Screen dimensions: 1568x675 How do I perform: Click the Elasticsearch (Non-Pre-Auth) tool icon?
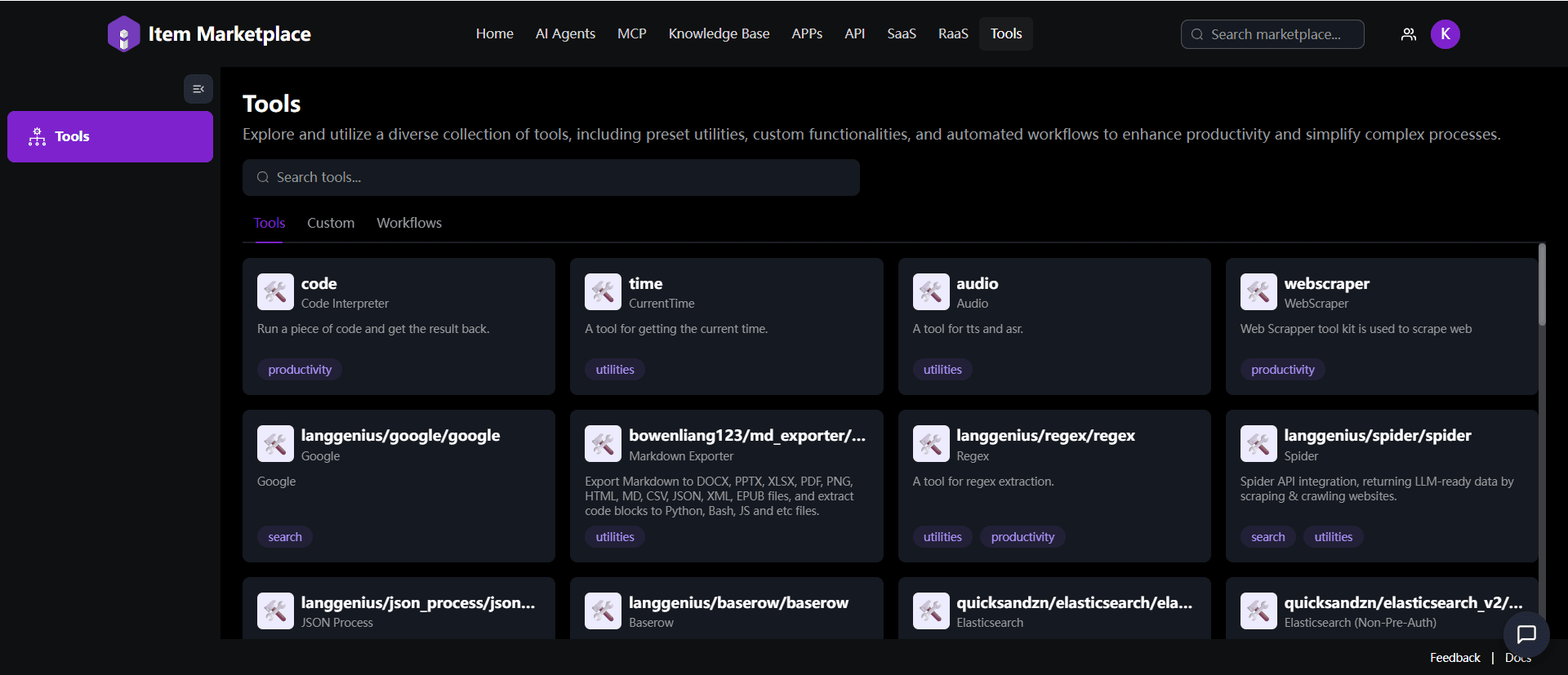click(x=1258, y=611)
